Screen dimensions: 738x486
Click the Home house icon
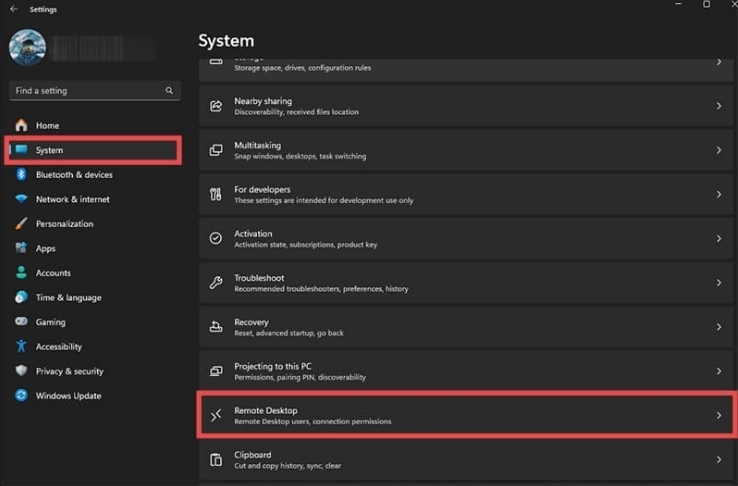(21, 125)
